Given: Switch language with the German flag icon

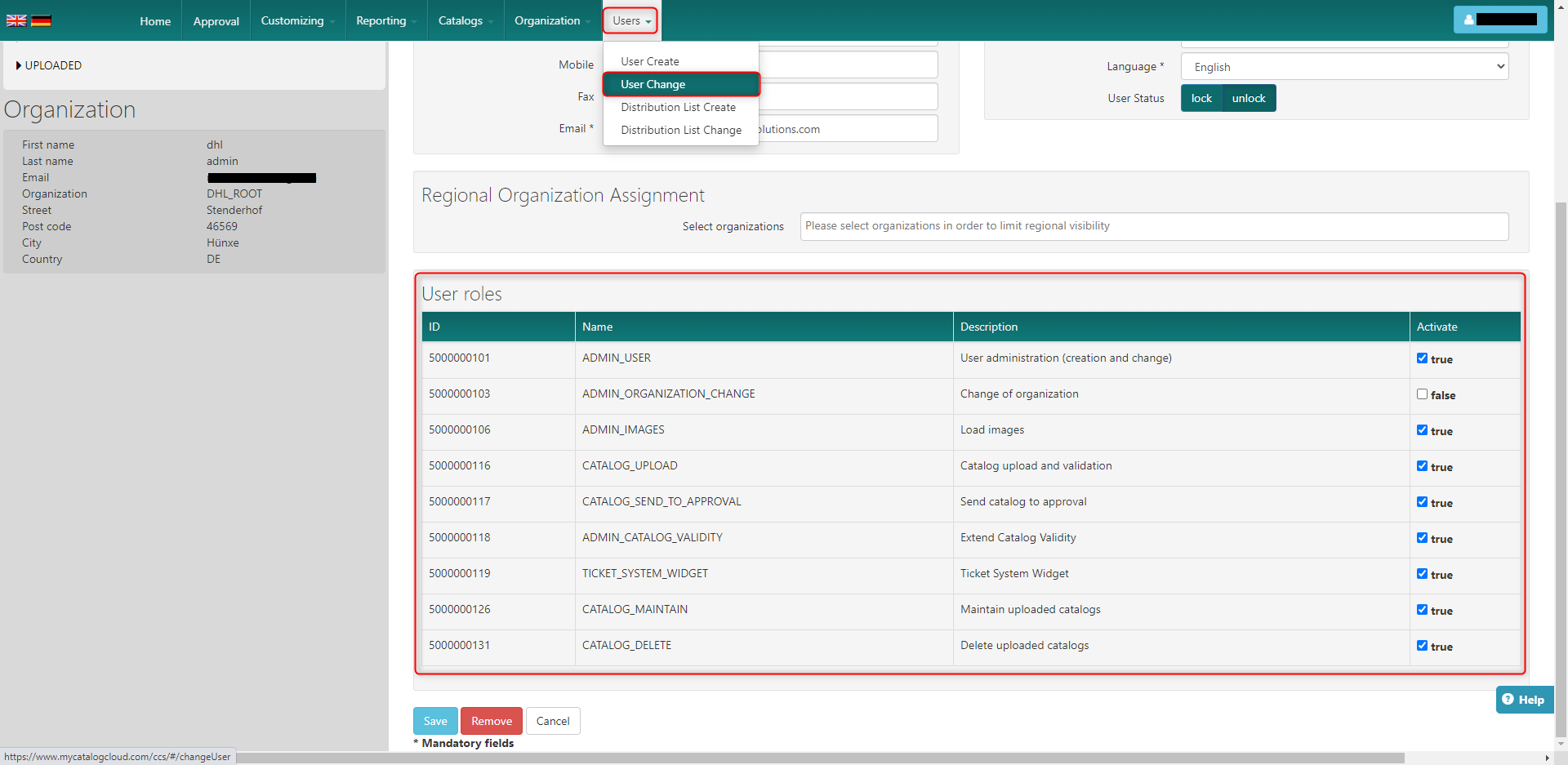Looking at the screenshot, I should (41, 20).
